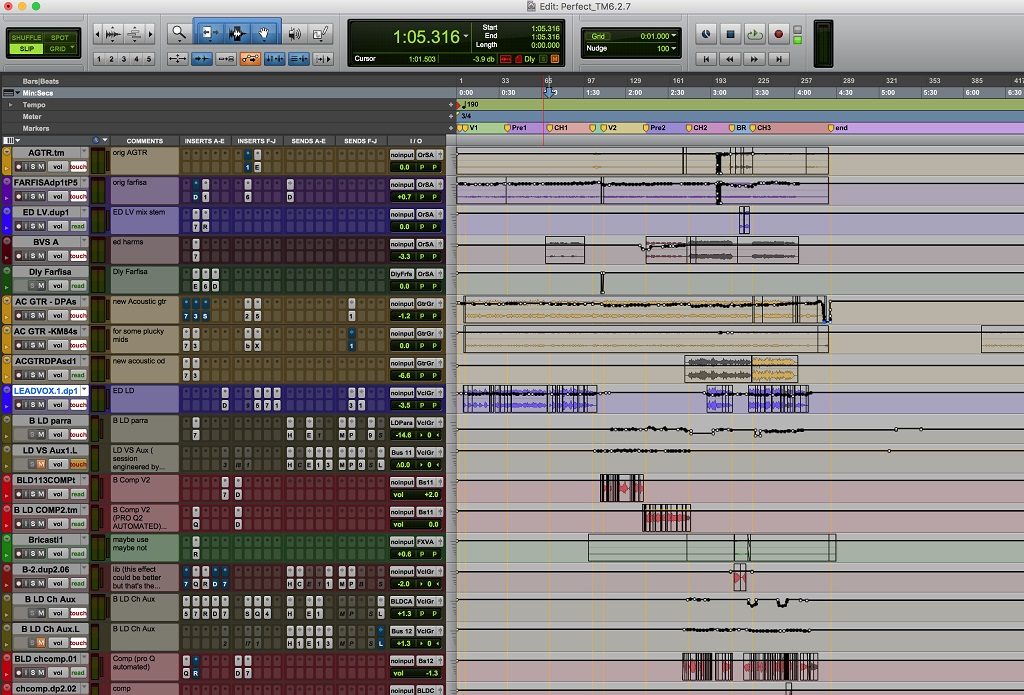This screenshot has width=1024, height=695.
Task: Open Nudge value dropdown
Action: point(674,48)
